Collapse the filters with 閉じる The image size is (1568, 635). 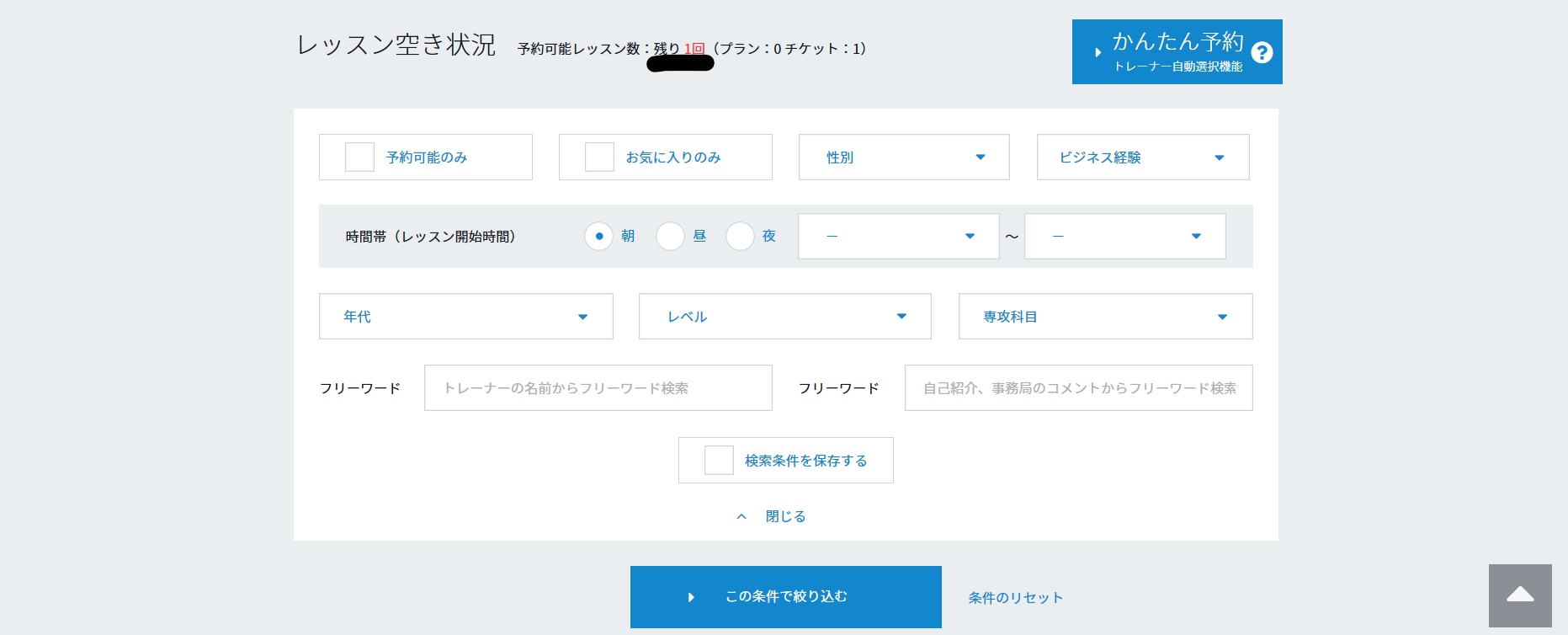pyautogui.click(x=784, y=516)
